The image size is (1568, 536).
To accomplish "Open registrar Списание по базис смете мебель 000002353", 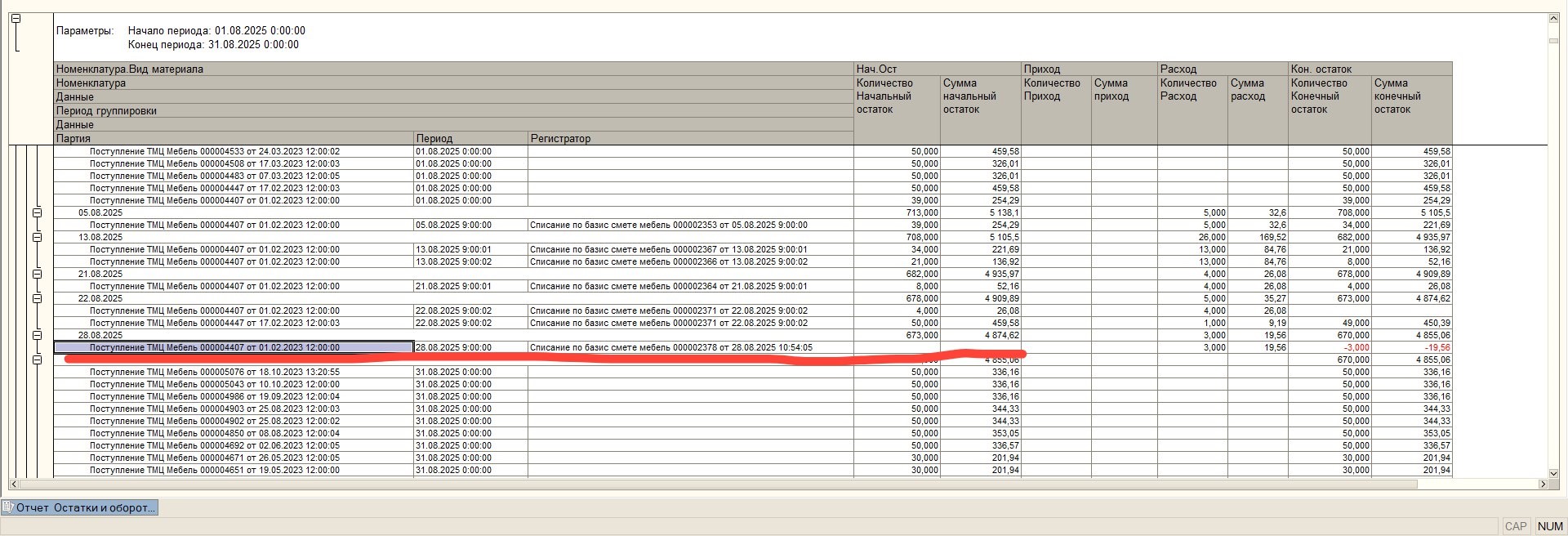I will (668, 225).
